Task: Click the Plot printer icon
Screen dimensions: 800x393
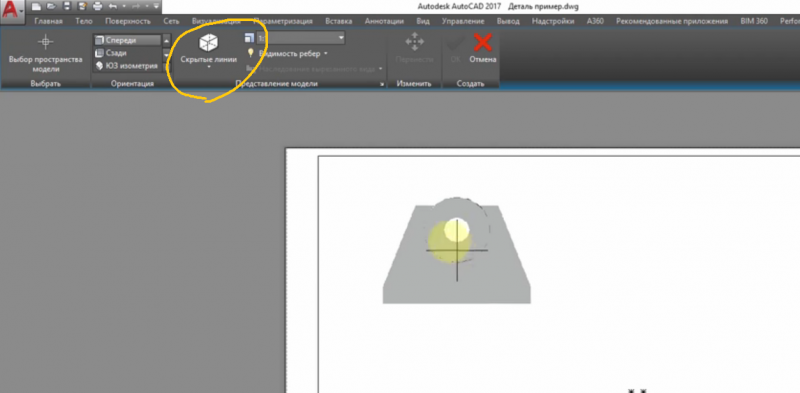Action: [x=97, y=7]
